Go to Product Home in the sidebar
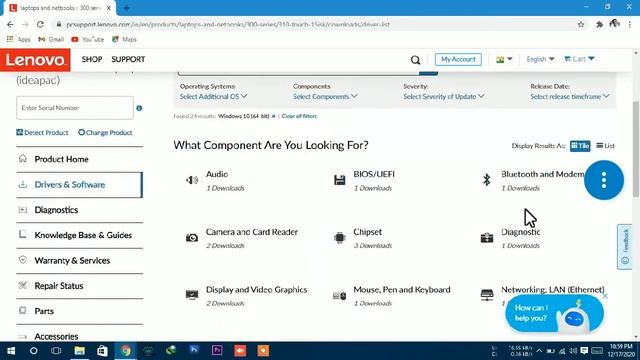 pos(80,159)
